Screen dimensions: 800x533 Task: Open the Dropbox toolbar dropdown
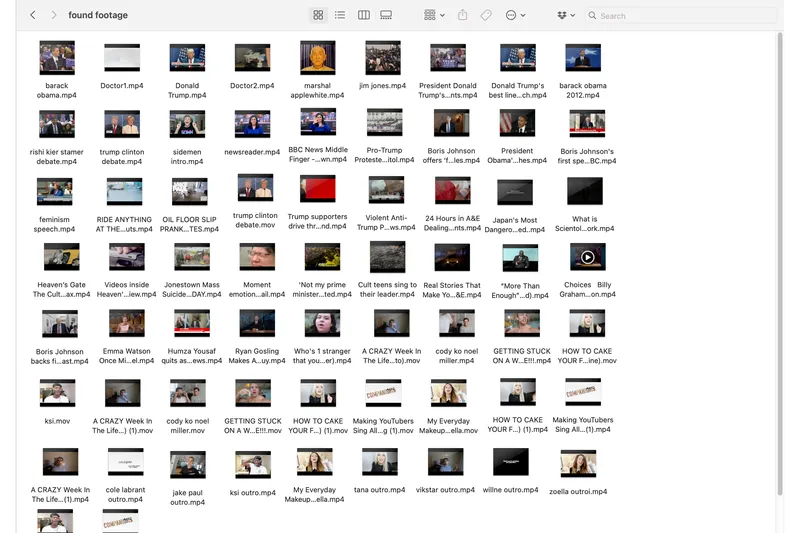pyautogui.click(x=566, y=15)
